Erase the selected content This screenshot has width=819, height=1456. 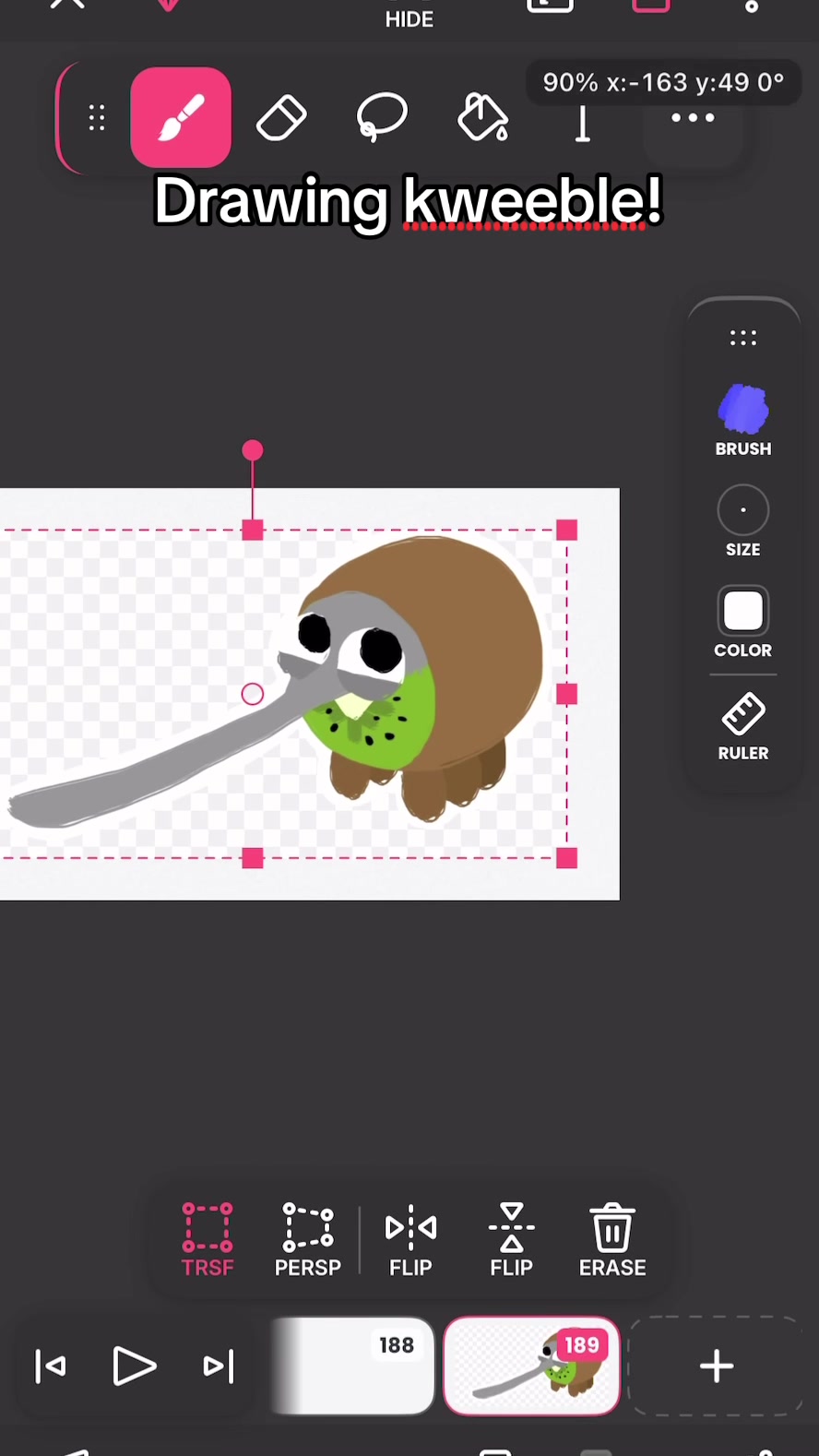tap(612, 1240)
